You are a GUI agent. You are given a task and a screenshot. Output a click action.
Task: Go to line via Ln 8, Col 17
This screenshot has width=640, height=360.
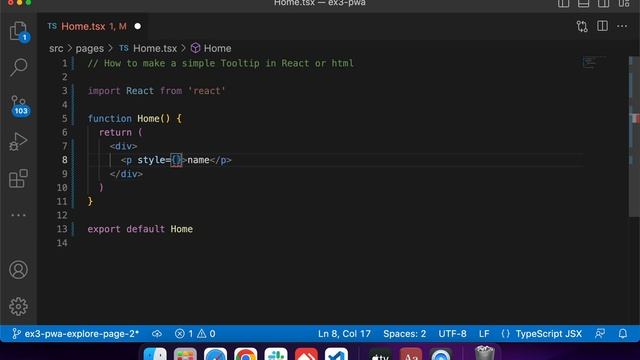[344, 334]
